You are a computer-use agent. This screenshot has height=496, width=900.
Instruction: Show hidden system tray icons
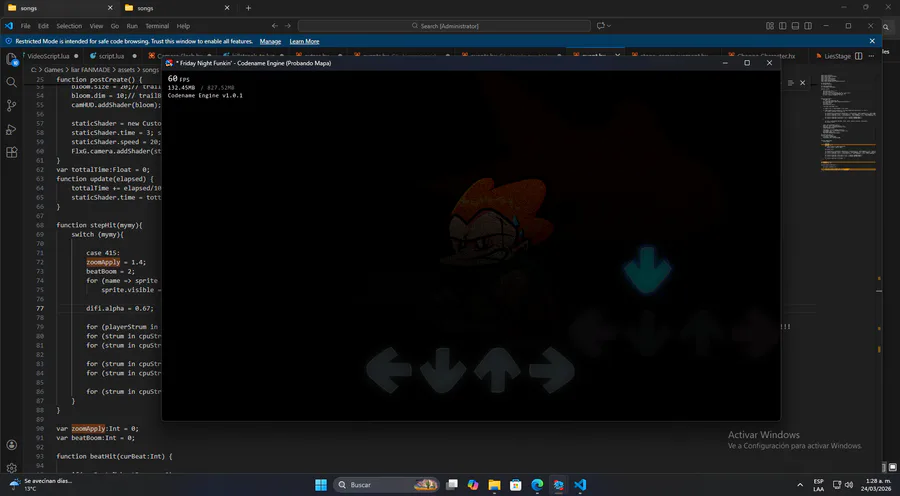[x=800, y=485]
